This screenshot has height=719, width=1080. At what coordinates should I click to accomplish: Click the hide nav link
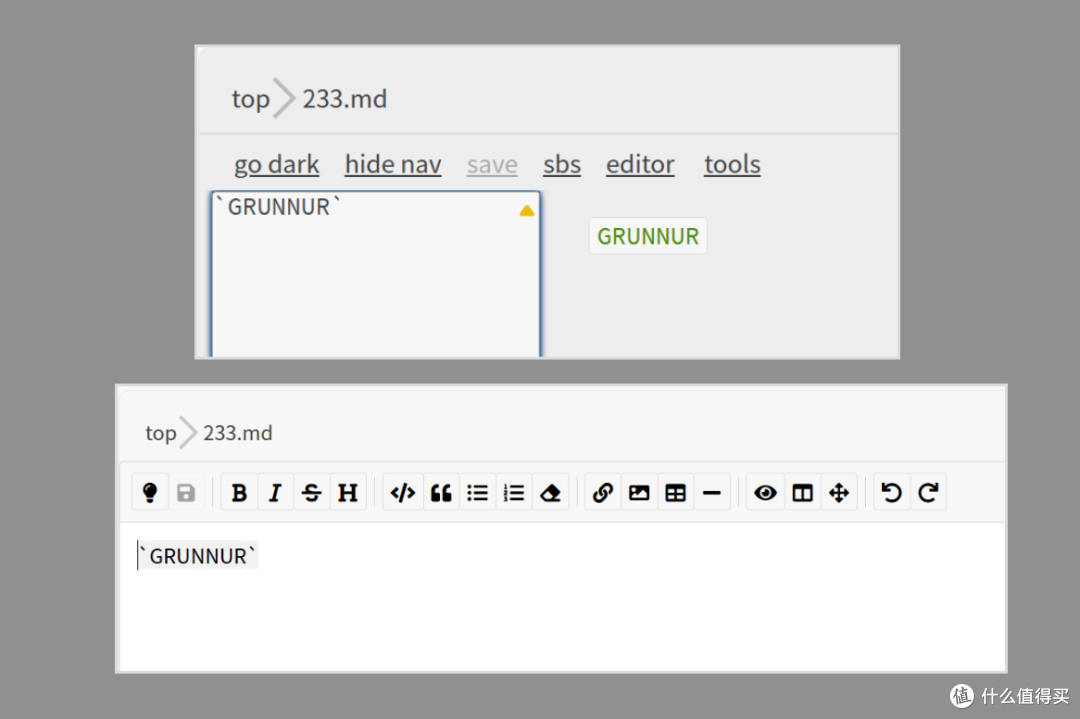point(393,165)
